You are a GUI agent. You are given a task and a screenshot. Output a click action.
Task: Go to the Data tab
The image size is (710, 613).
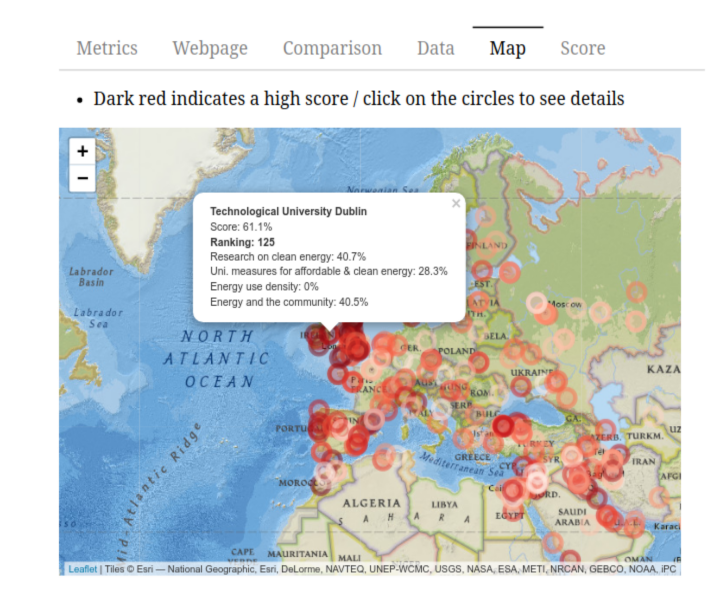coord(436,48)
